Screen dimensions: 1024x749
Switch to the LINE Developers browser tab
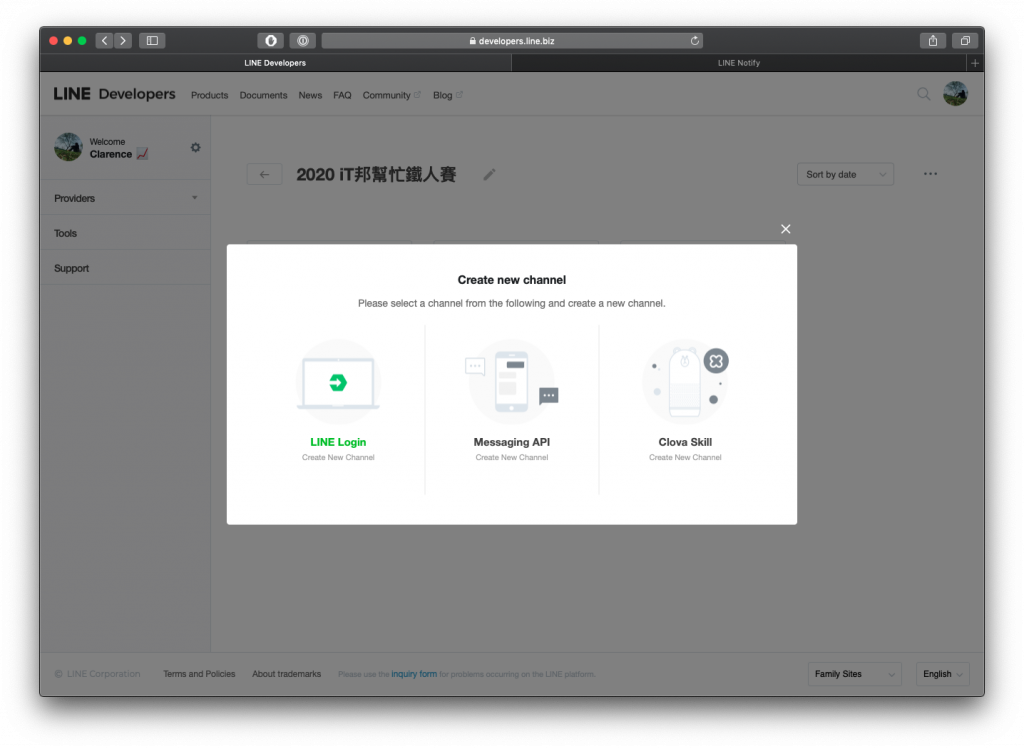275,63
